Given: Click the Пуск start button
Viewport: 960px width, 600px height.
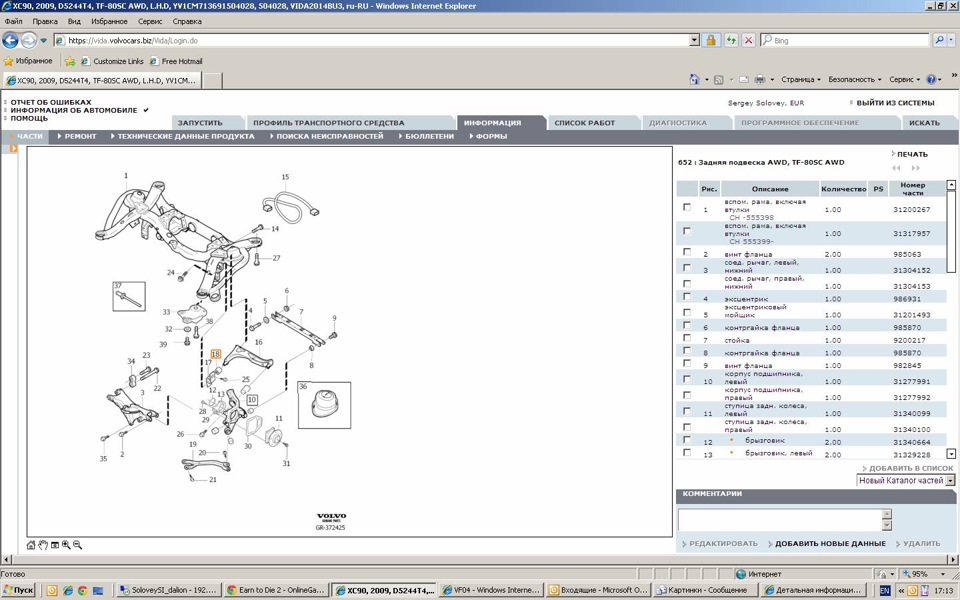Looking at the screenshot, I should pos(19,590).
